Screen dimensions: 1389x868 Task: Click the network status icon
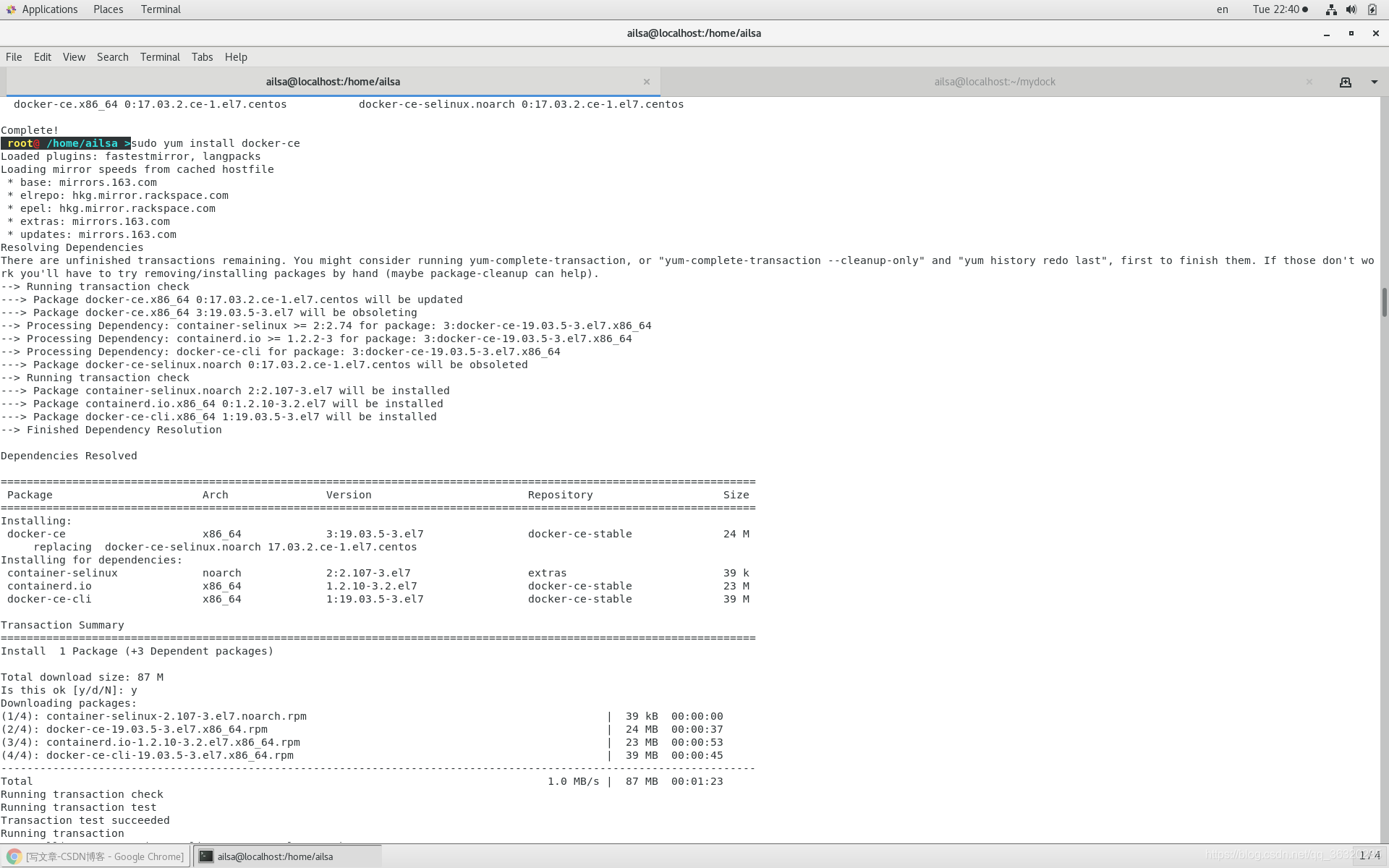[1330, 9]
